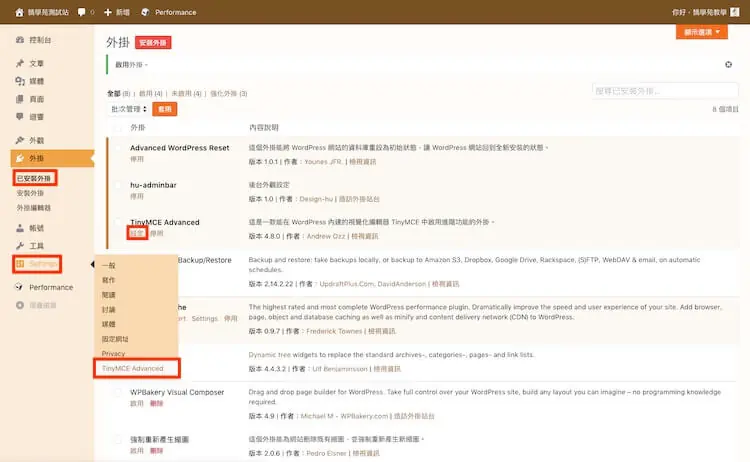Open the 頁面 pages icon in sidebar
750x462 pixels.
click(20, 99)
